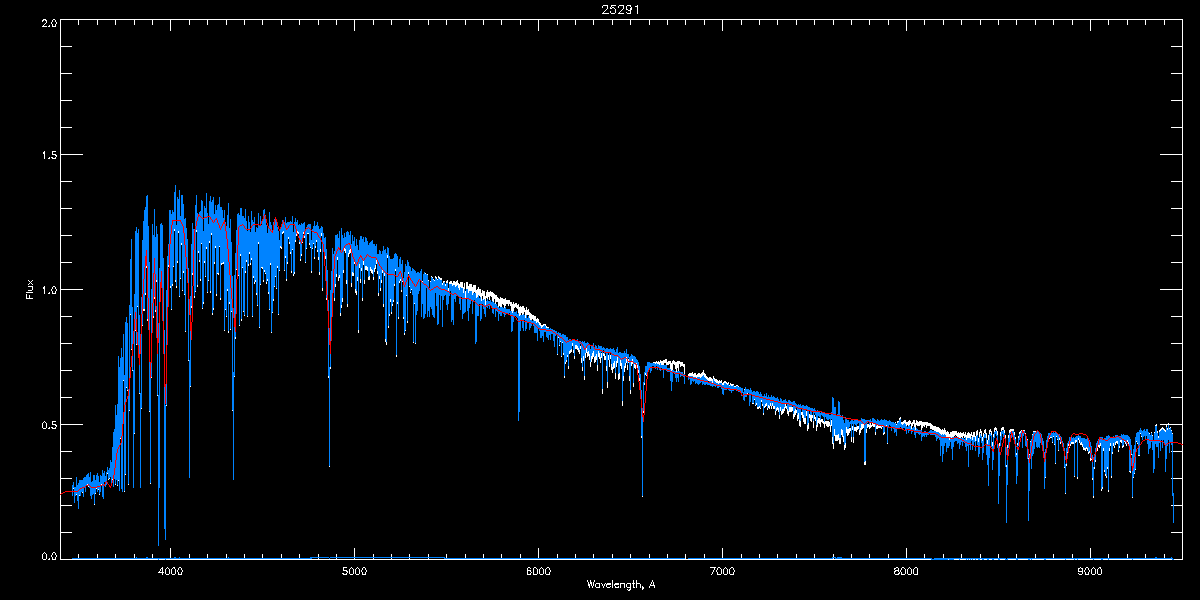Image resolution: width=1200 pixels, height=600 pixels.
Task: Click the 9000 x-axis tick label
Action: 1090,572
